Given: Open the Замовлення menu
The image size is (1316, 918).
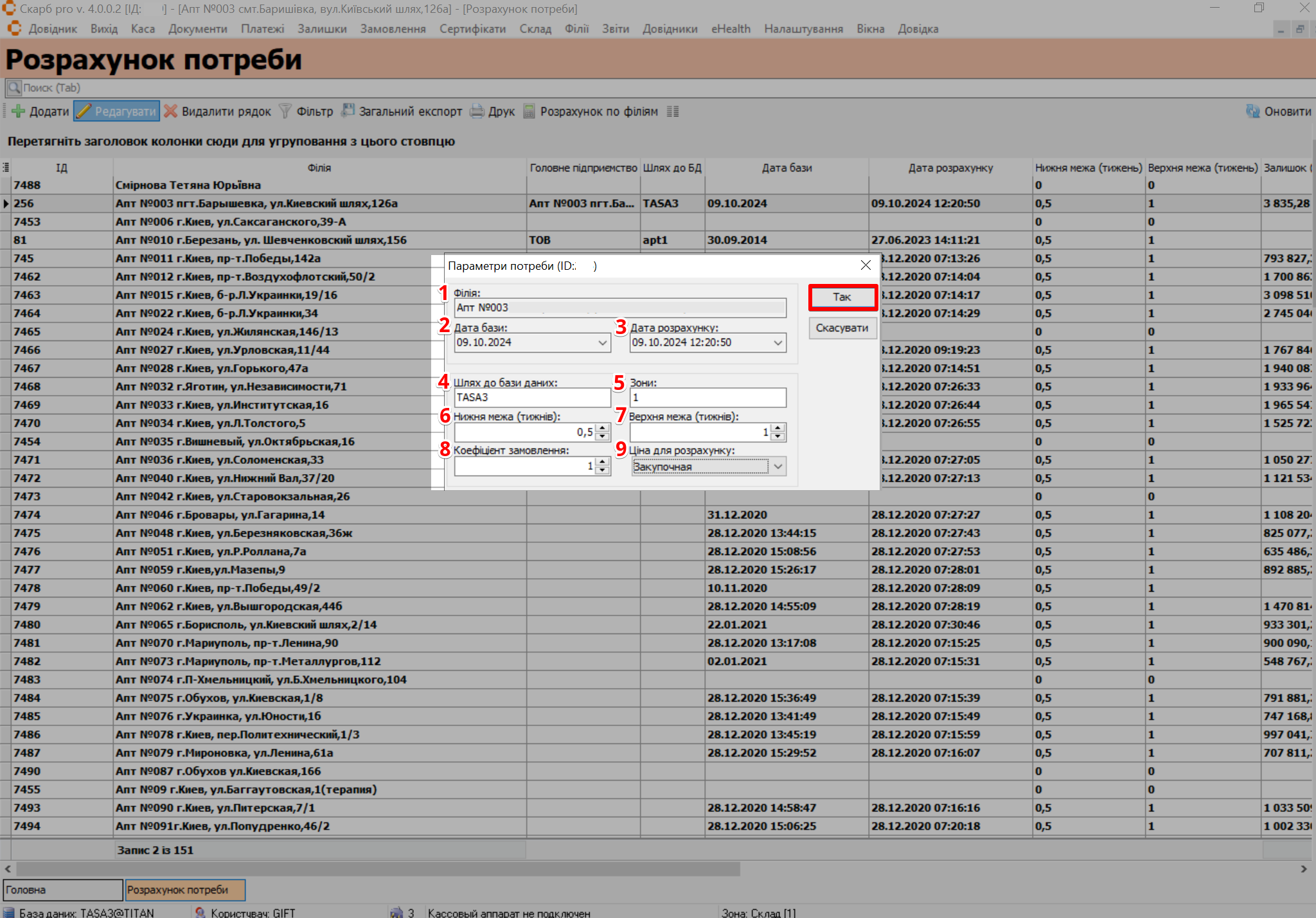Looking at the screenshot, I should [x=393, y=29].
